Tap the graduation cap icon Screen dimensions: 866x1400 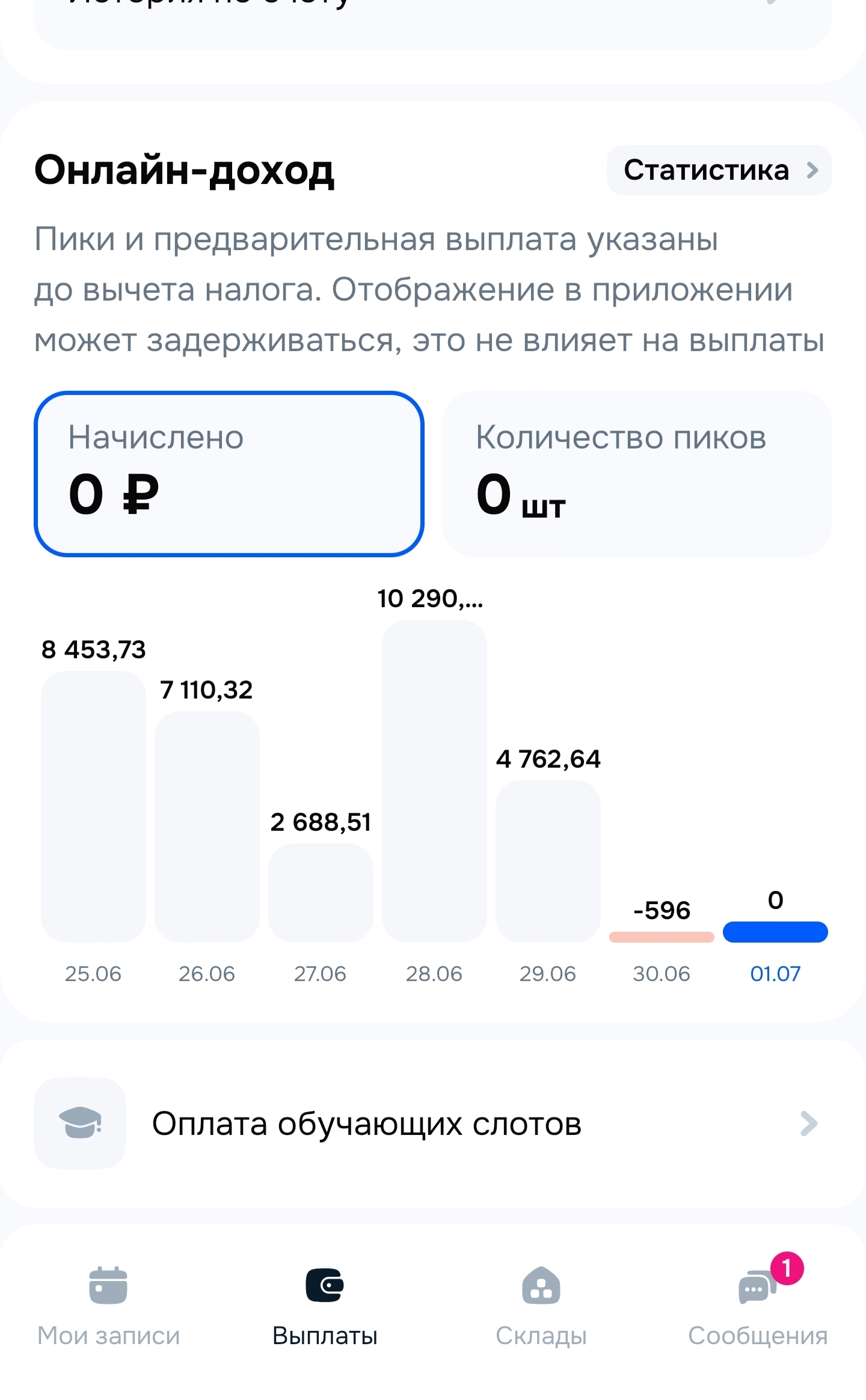point(80,1123)
